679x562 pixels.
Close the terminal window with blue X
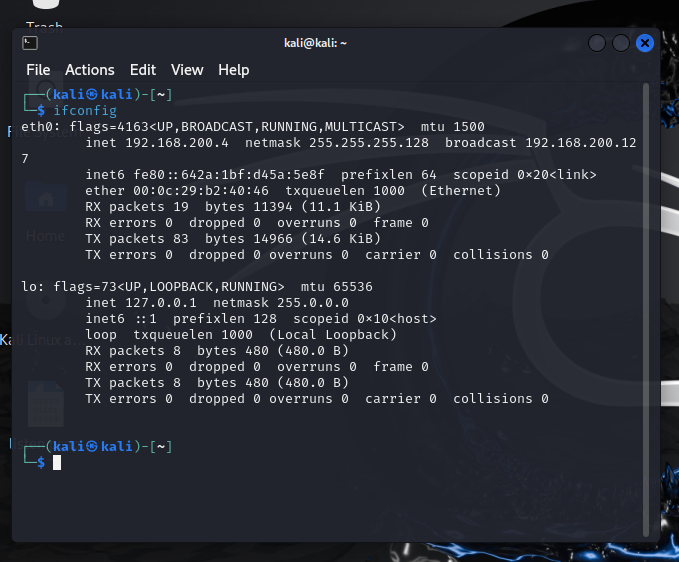coord(644,43)
